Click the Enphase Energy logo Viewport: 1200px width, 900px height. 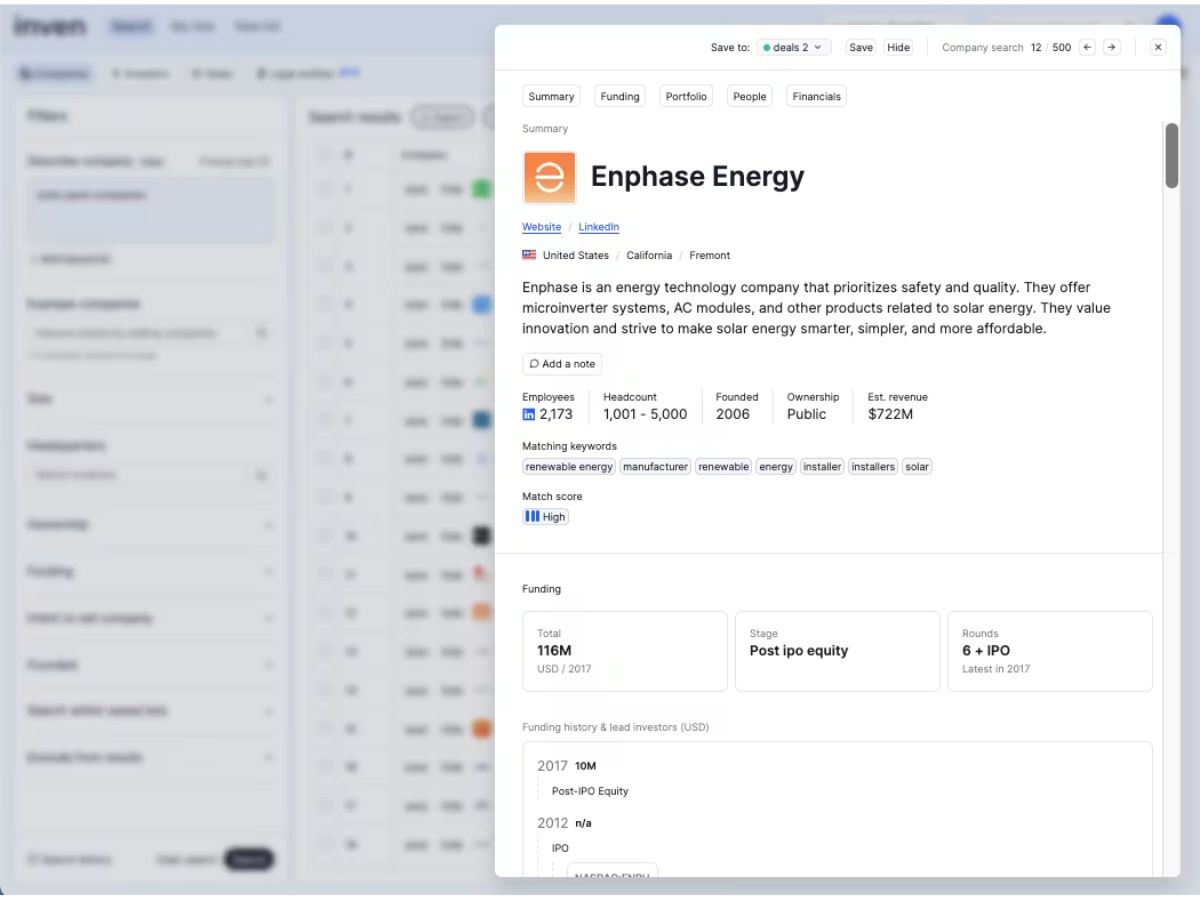tap(549, 177)
